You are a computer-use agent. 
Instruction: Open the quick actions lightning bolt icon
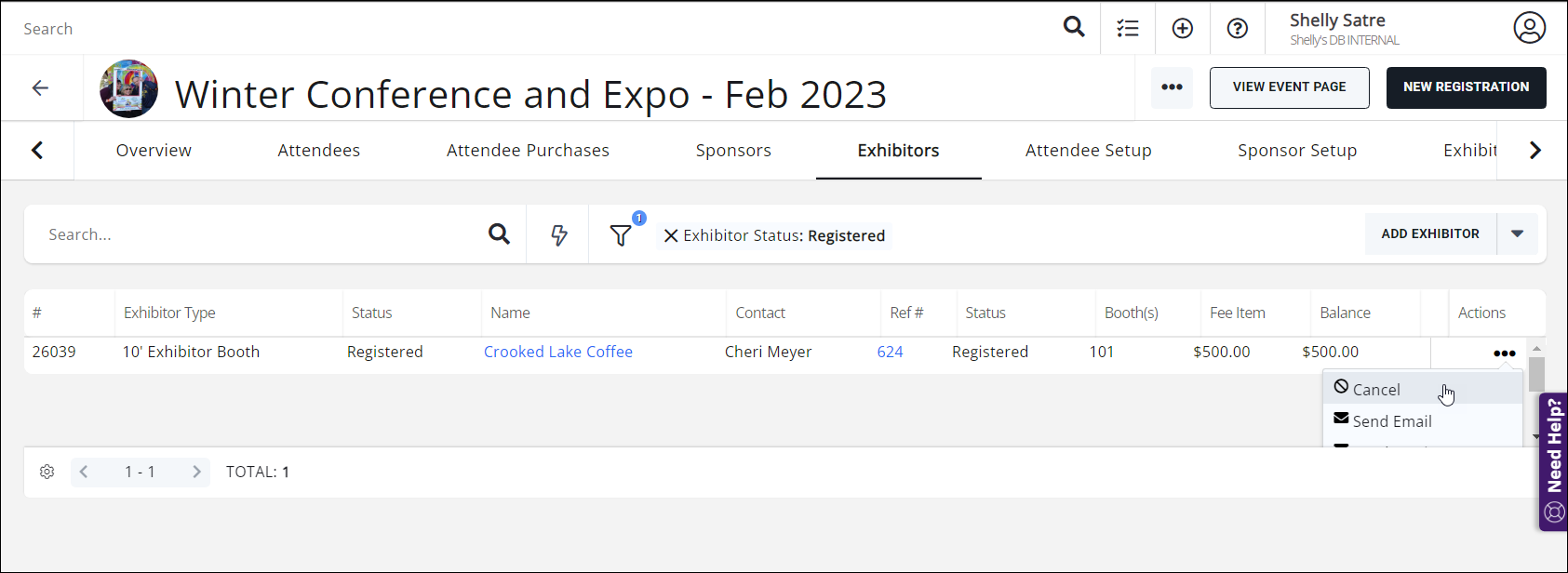click(558, 234)
